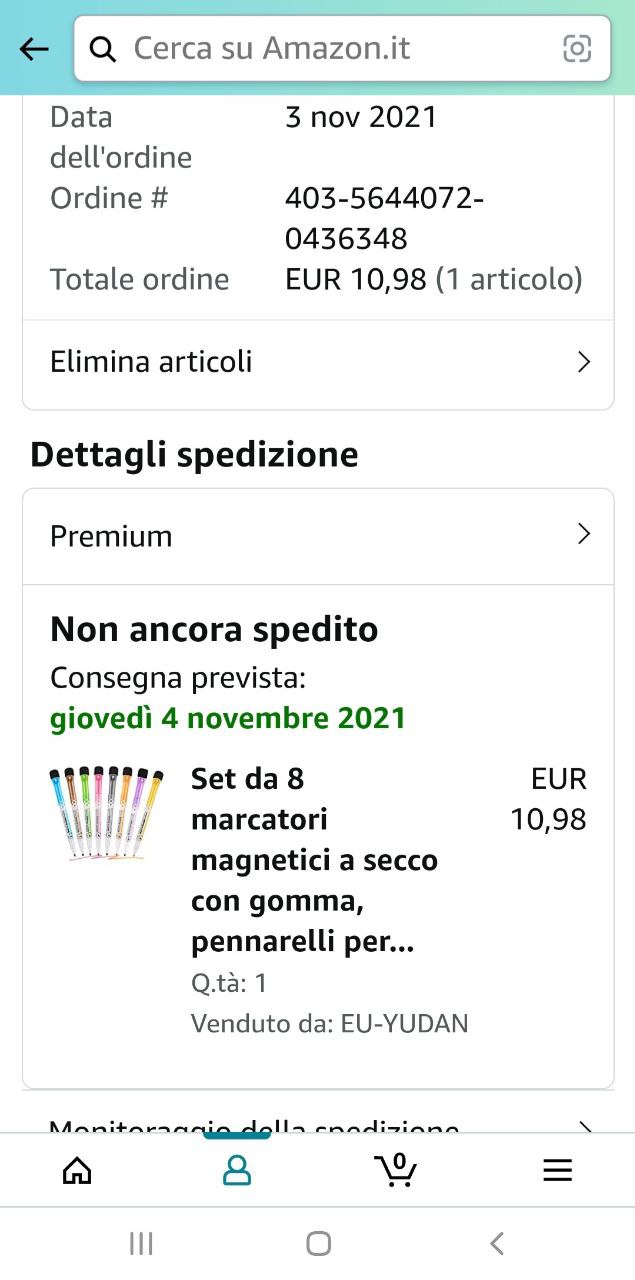
Task: Expand Elimina articoli chevron
Action: [585, 362]
